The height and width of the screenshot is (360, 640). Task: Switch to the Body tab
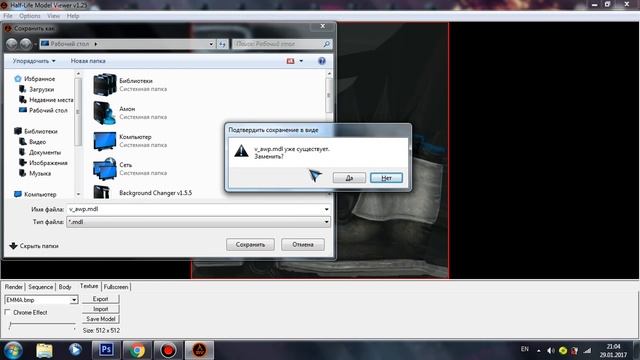click(x=65, y=287)
